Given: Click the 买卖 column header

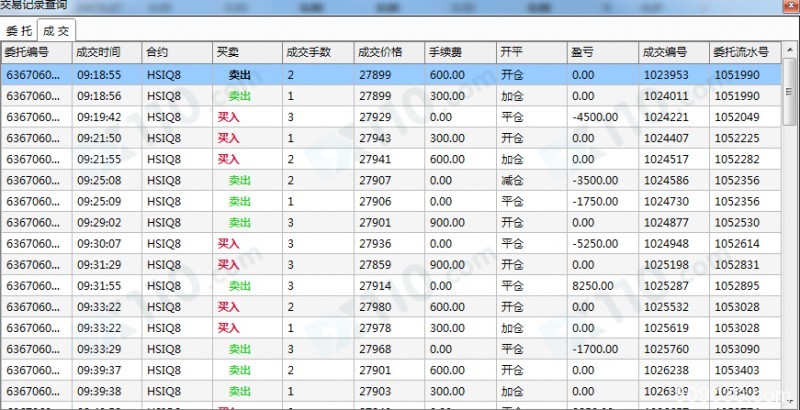Looking at the screenshot, I should 247,52.
